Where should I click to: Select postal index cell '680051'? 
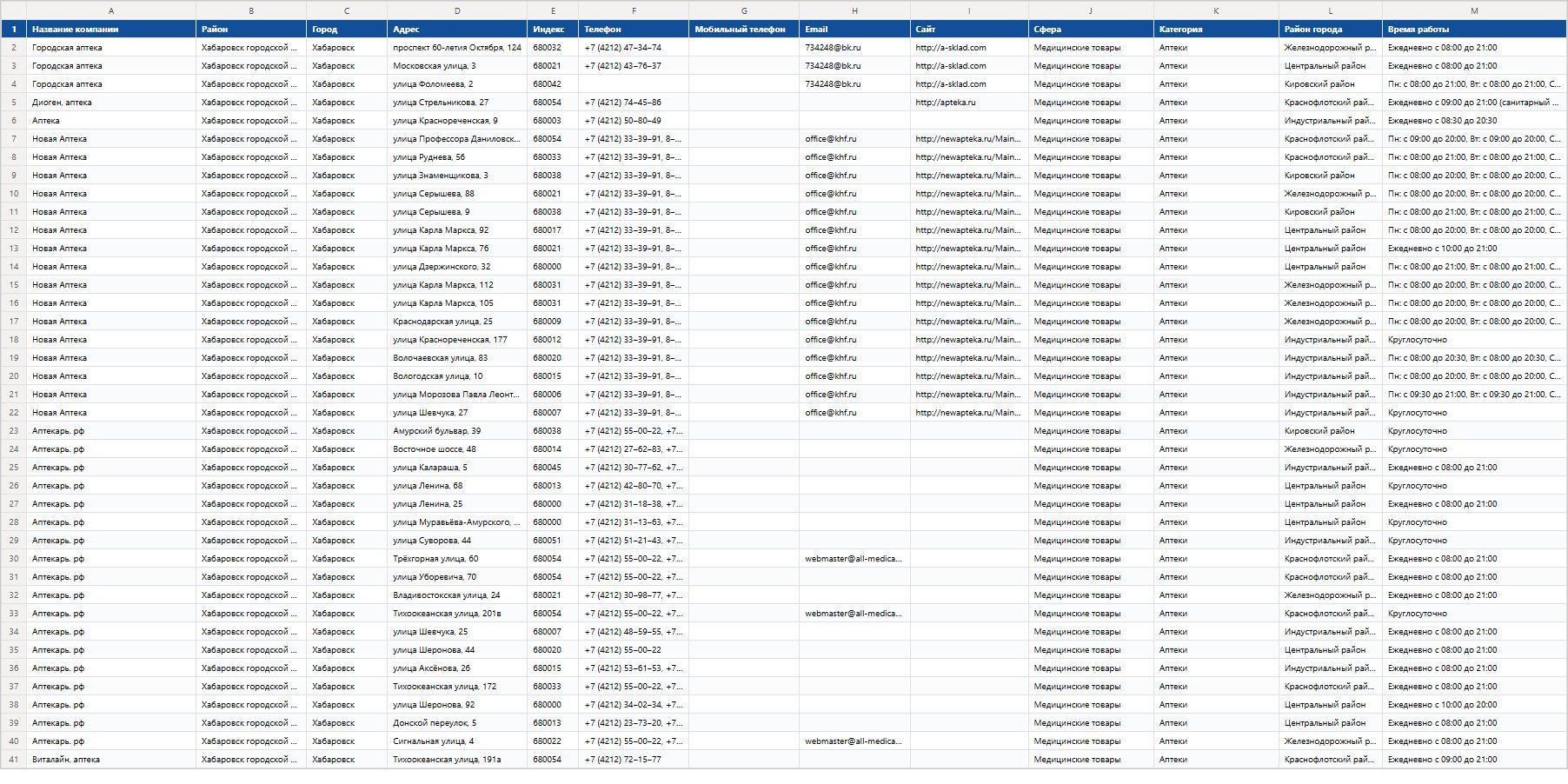[553, 541]
